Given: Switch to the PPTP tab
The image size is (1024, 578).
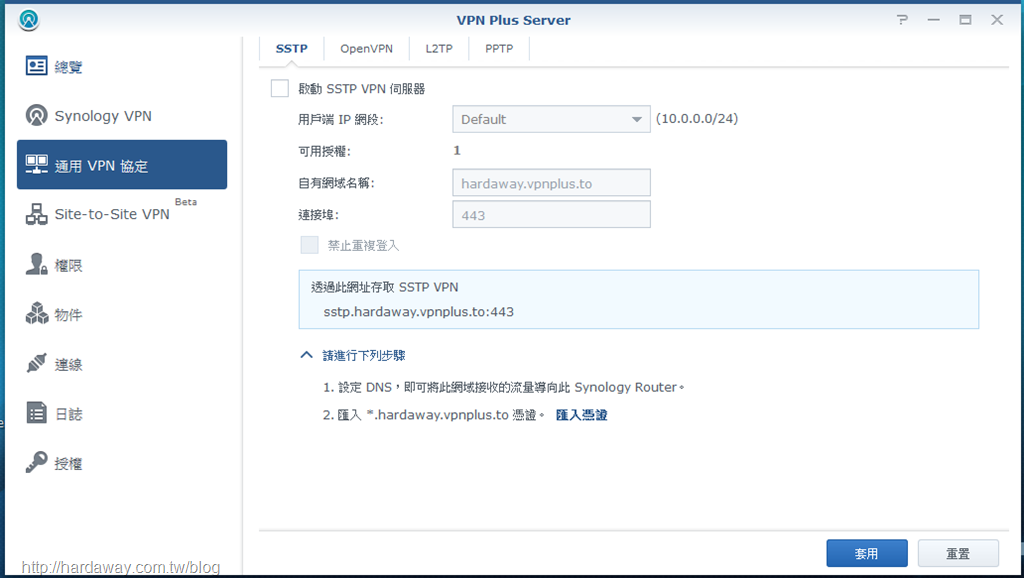Looking at the screenshot, I should pyautogui.click(x=499, y=48).
